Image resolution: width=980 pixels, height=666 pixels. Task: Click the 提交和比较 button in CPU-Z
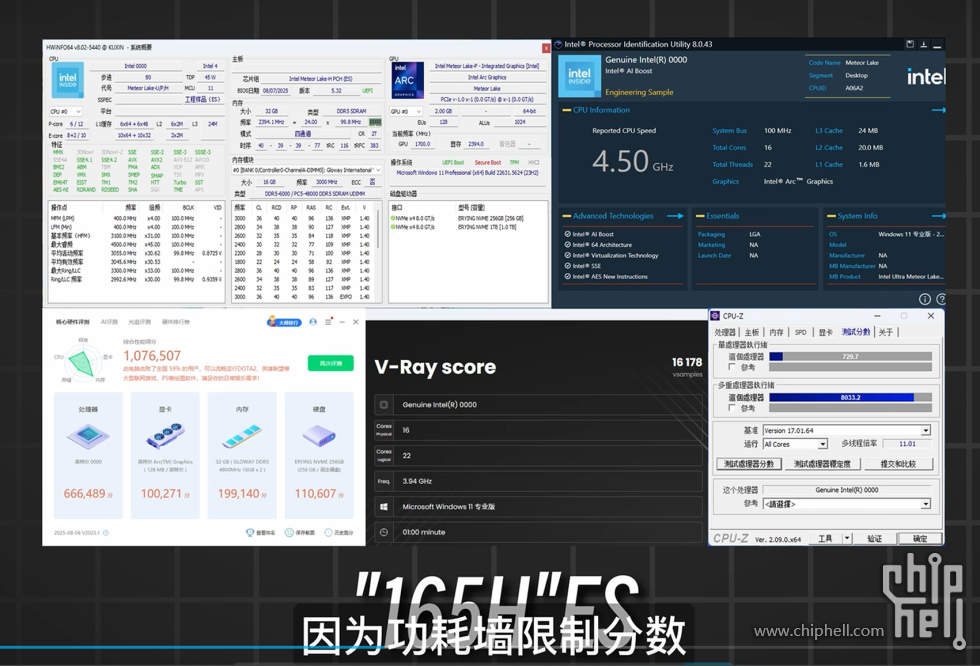[x=898, y=464]
